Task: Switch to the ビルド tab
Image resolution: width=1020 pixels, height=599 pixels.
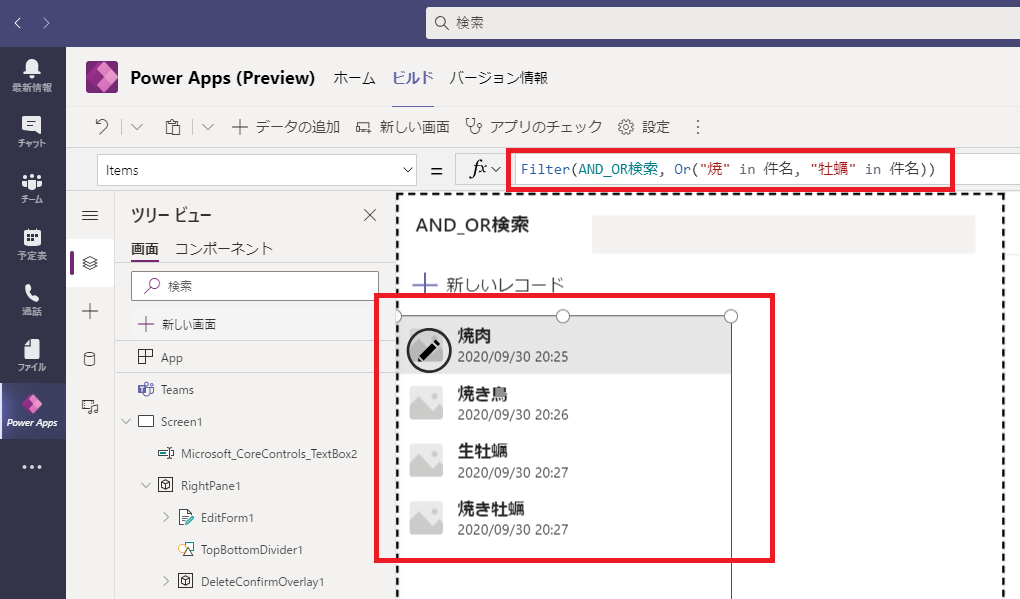Action: coord(412,77)
